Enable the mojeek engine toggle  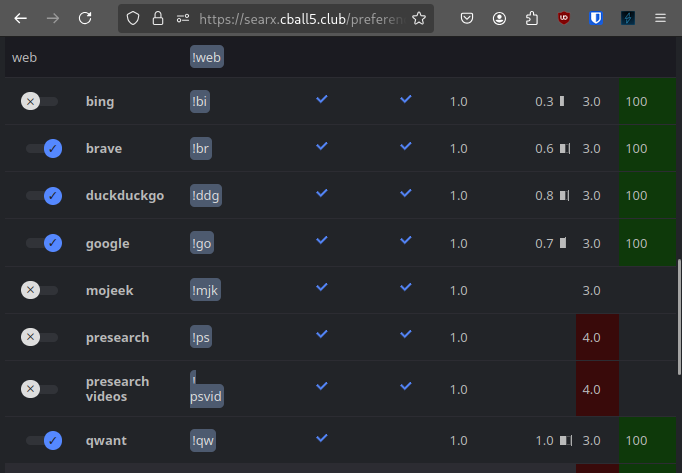coord(39,290)
